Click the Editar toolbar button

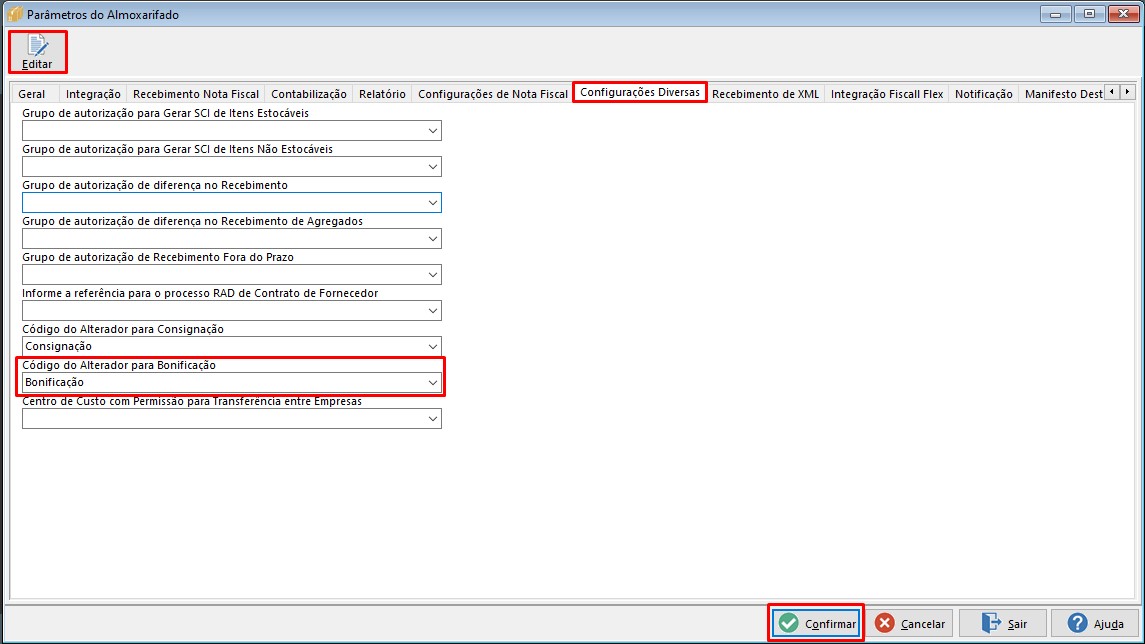coord(37,52)
